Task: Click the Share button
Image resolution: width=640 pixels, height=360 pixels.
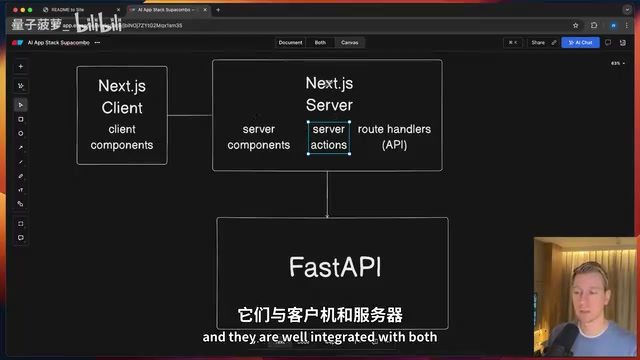Action: pos(538,42)
